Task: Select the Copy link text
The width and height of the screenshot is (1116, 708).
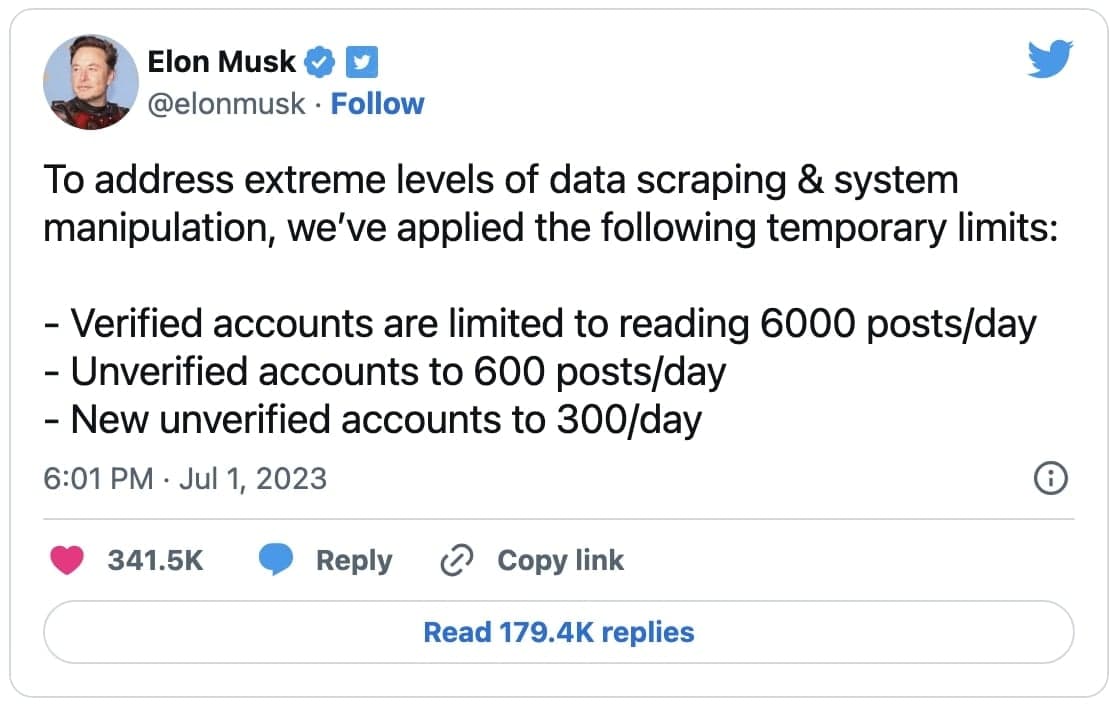Action: (x=560, y=561)
